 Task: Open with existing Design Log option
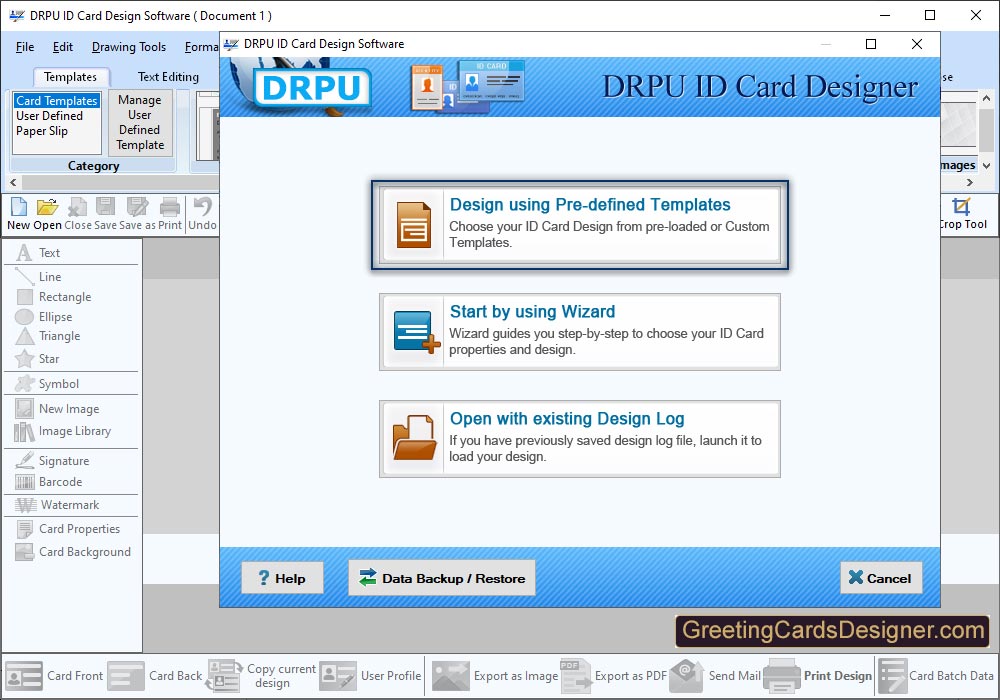click(580, 439)
